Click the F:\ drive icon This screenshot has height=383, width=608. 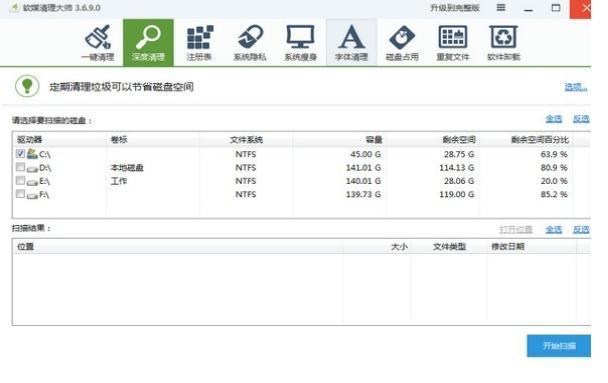(x=32, y=195)
